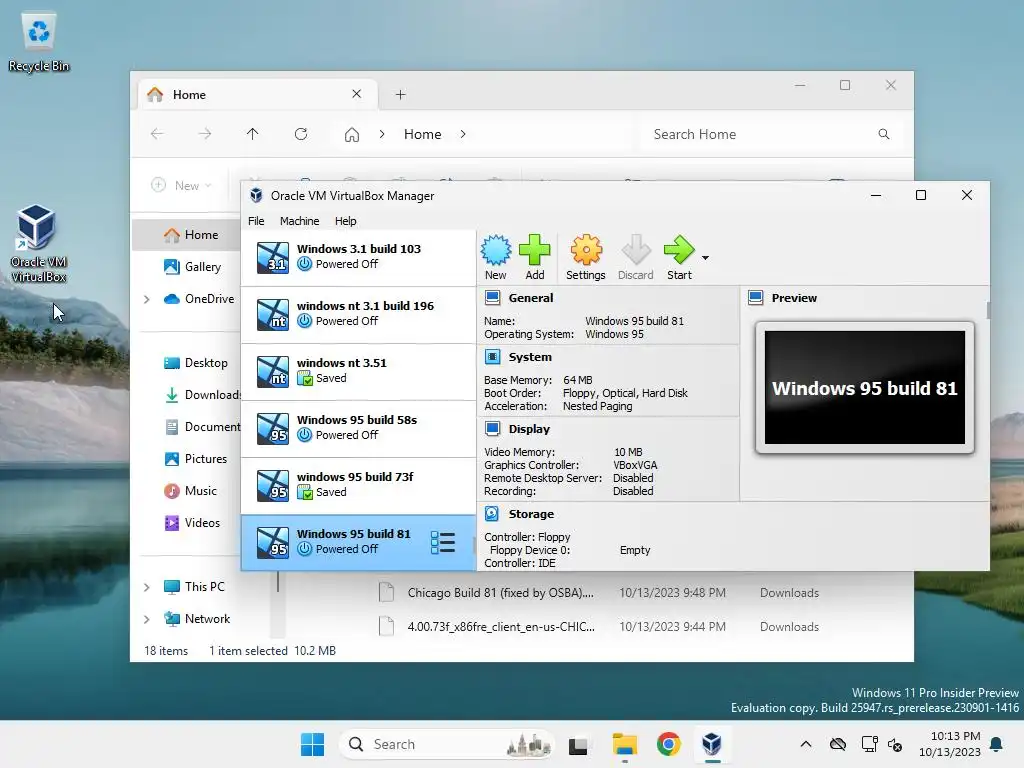Viewport: 1024px width, 768px height.
Task: Open Music in File Explorer sidebar
Action: 191,491
